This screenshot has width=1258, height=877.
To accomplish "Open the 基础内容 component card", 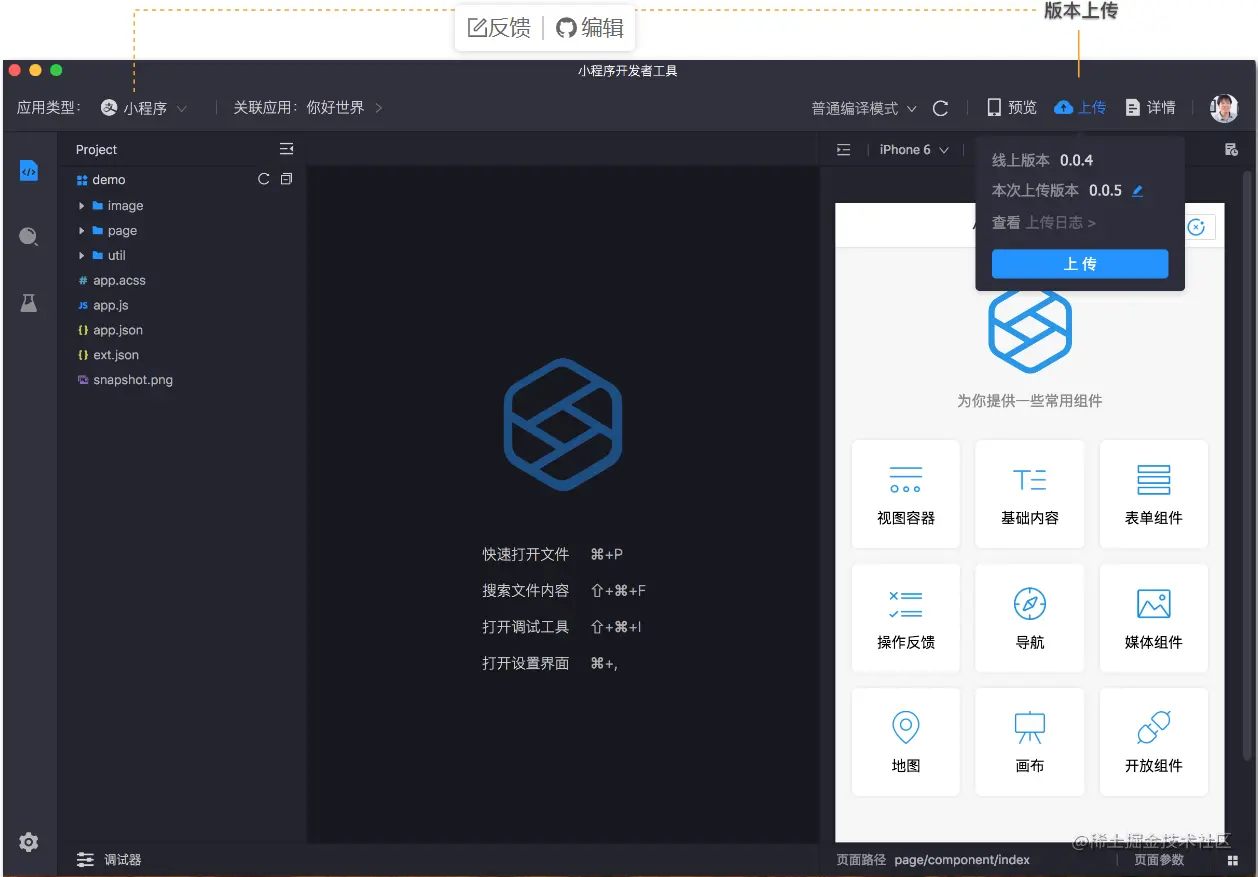I will 1030,494.
